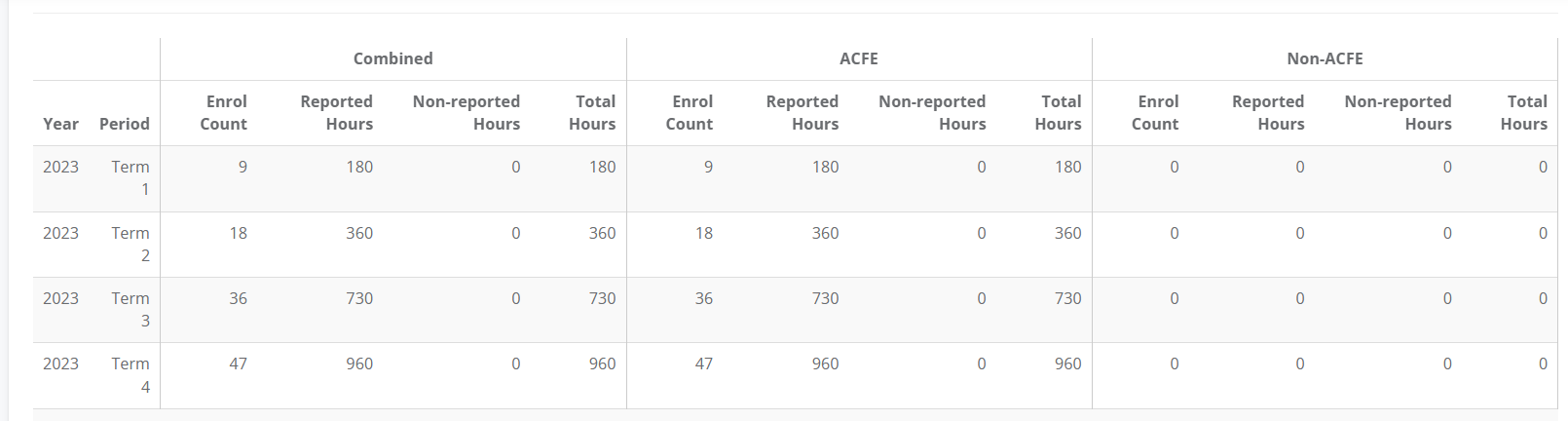Click Combined enrol count 47 for Term 4
This screenshot has height=421, width=1568.
point(238,364)
